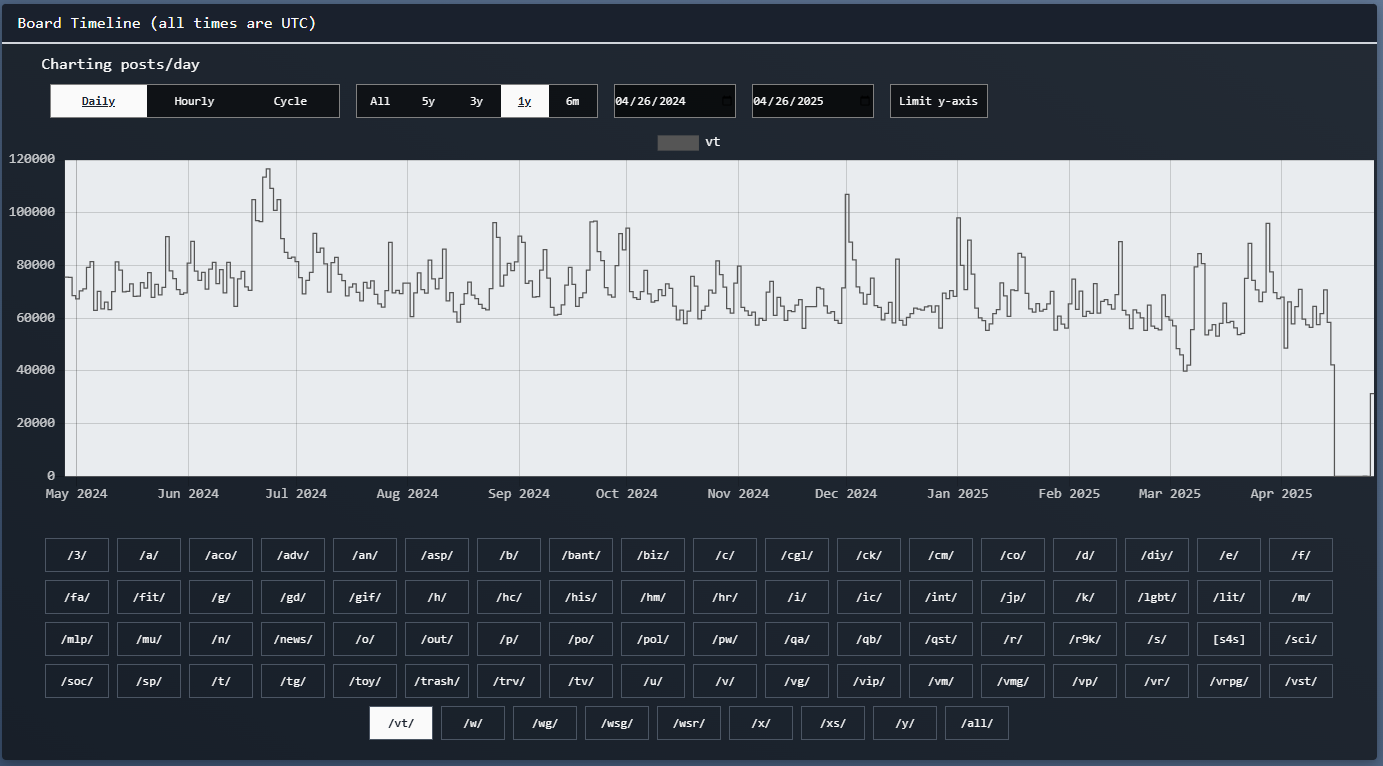Screen dimensions: 1383x766
Task: Deselect the highlighted /vt/ board
Action: 400,723
